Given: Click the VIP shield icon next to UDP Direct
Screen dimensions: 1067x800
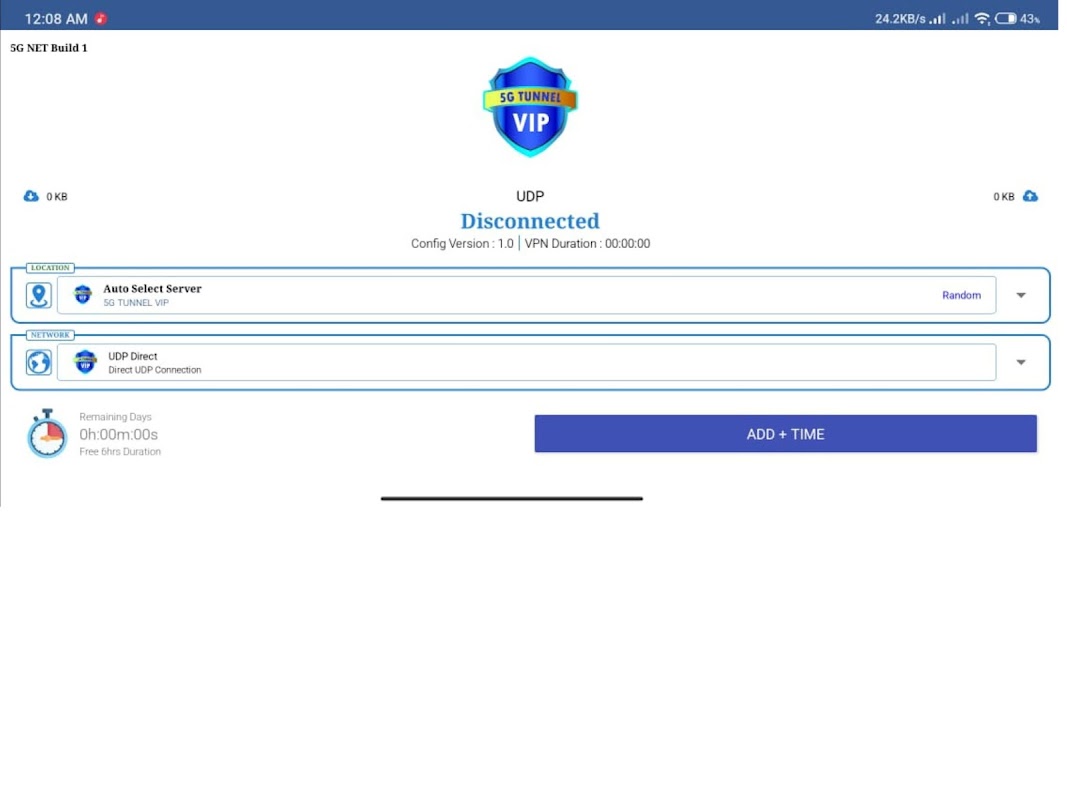Looking at the screenshot, I should coord(86,364).
